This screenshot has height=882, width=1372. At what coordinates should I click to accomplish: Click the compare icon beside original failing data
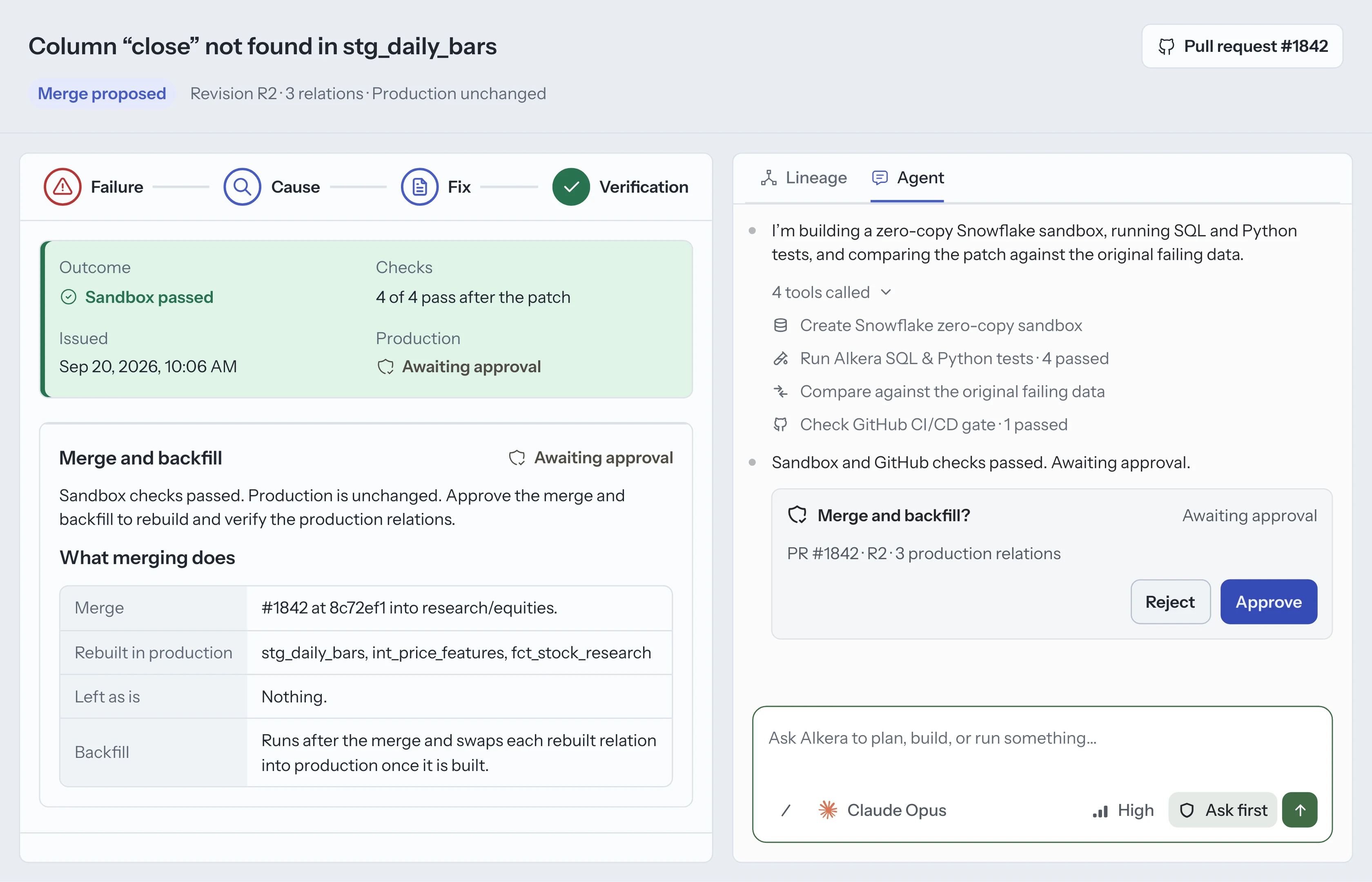[780, 392]
